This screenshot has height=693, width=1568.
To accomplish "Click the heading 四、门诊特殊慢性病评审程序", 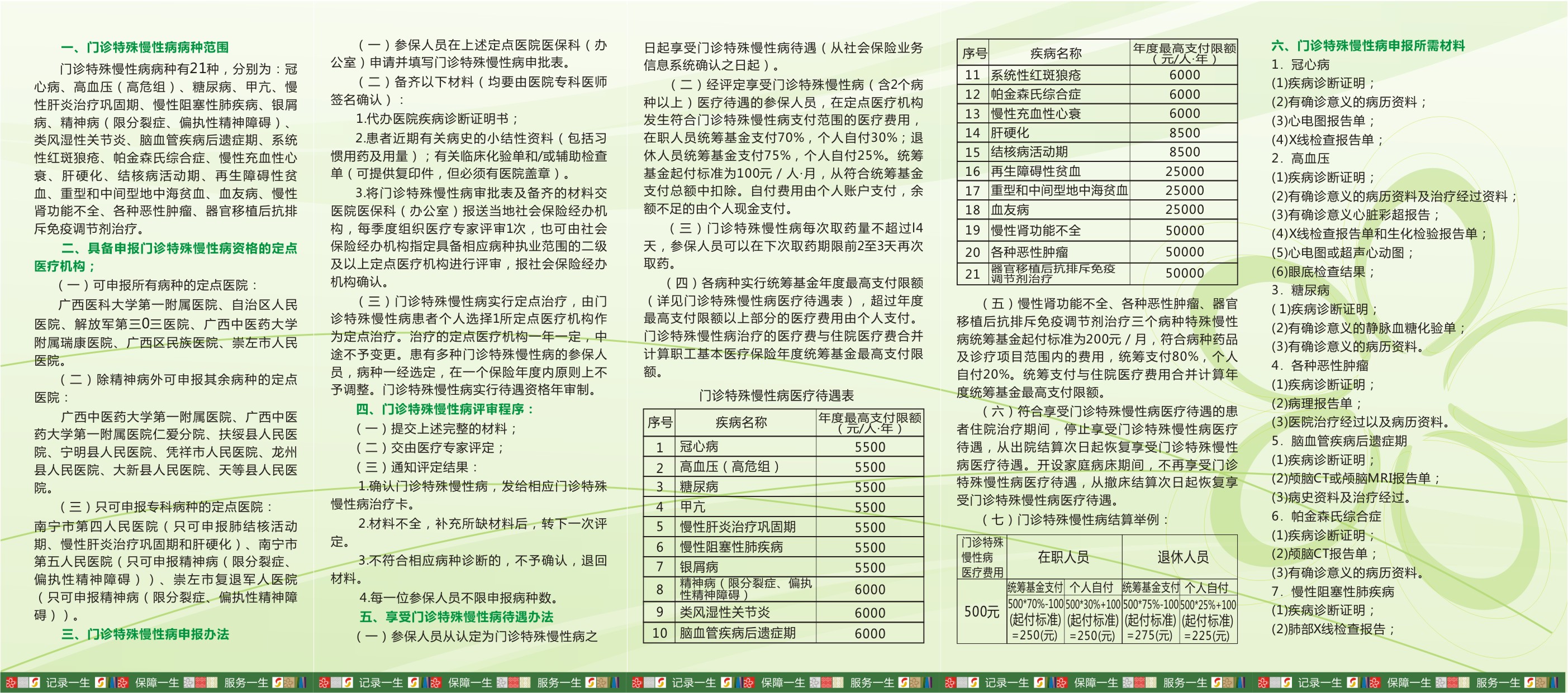I will 444,409.
